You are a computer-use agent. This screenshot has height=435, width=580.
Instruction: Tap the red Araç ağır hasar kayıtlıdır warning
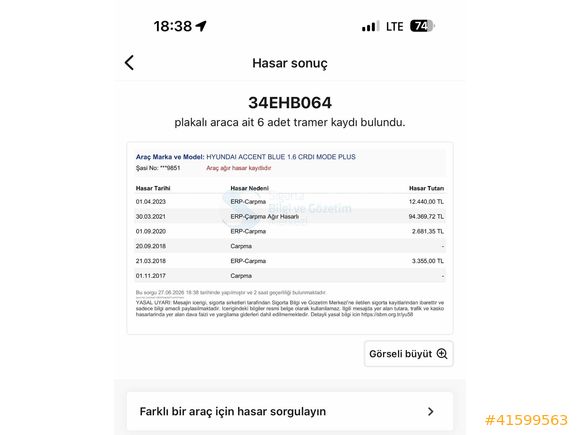[x=239, y=168]
